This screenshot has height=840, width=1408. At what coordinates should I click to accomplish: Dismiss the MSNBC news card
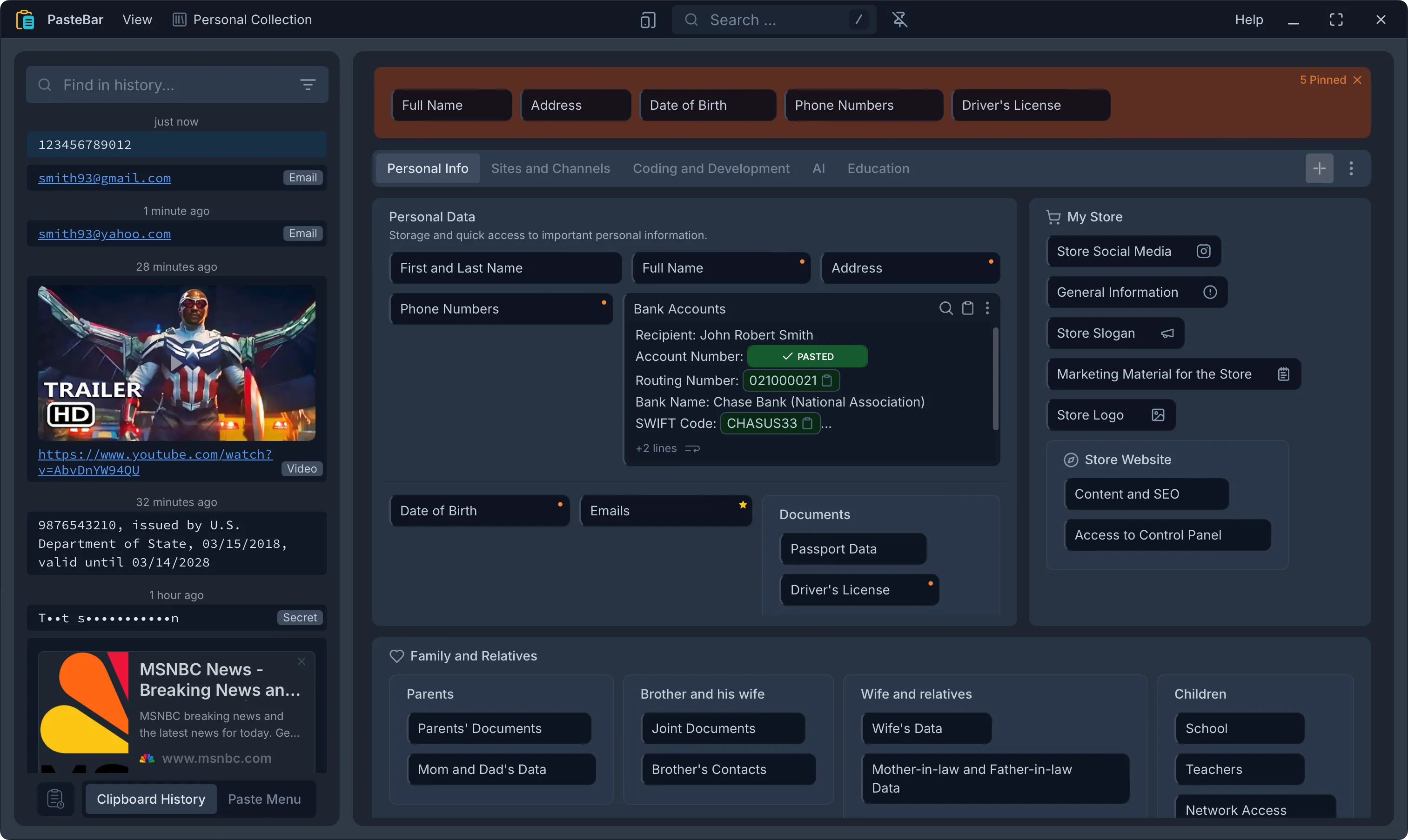click(x=301, y=661)
